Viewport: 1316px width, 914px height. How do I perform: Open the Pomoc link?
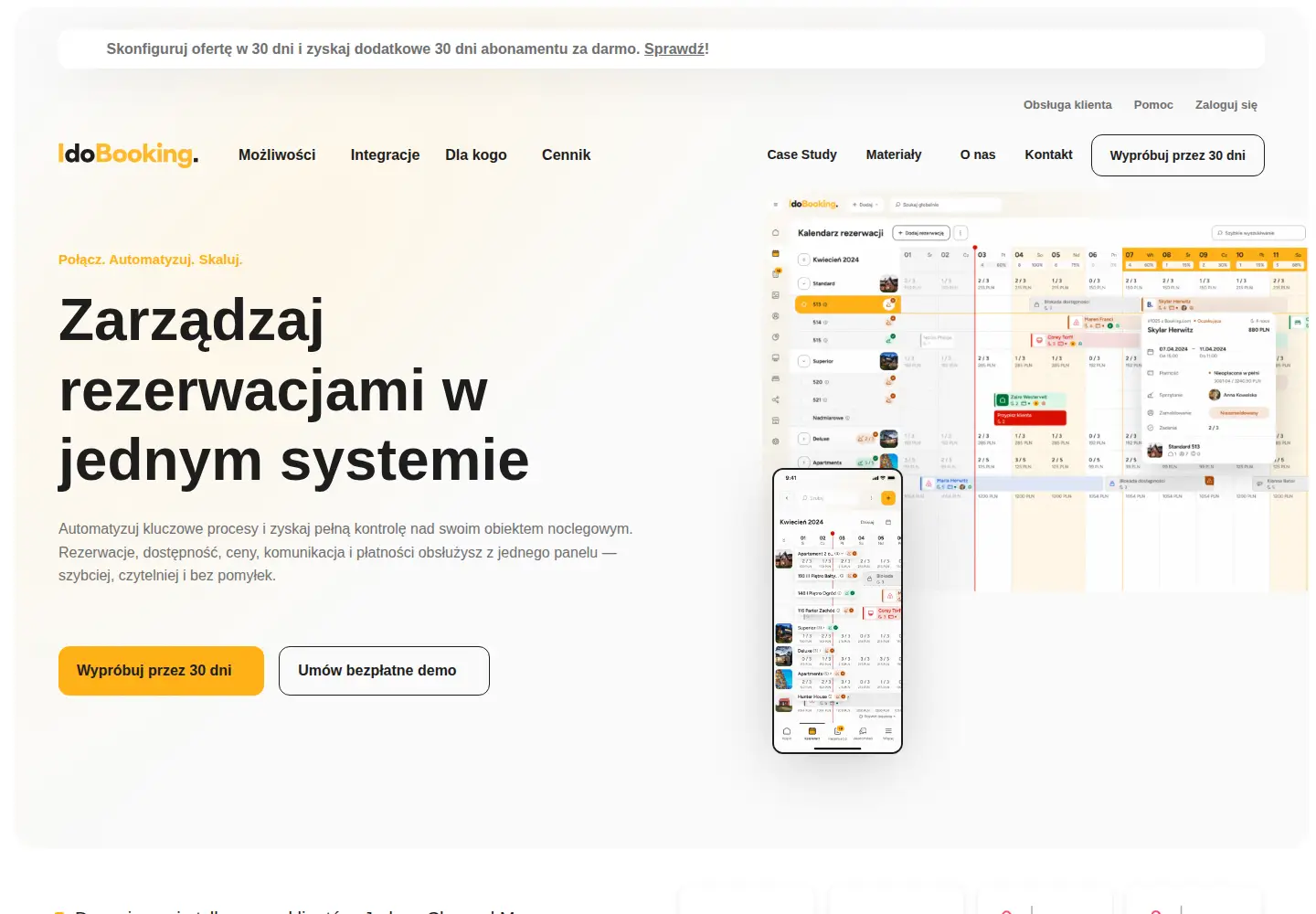1153,105
